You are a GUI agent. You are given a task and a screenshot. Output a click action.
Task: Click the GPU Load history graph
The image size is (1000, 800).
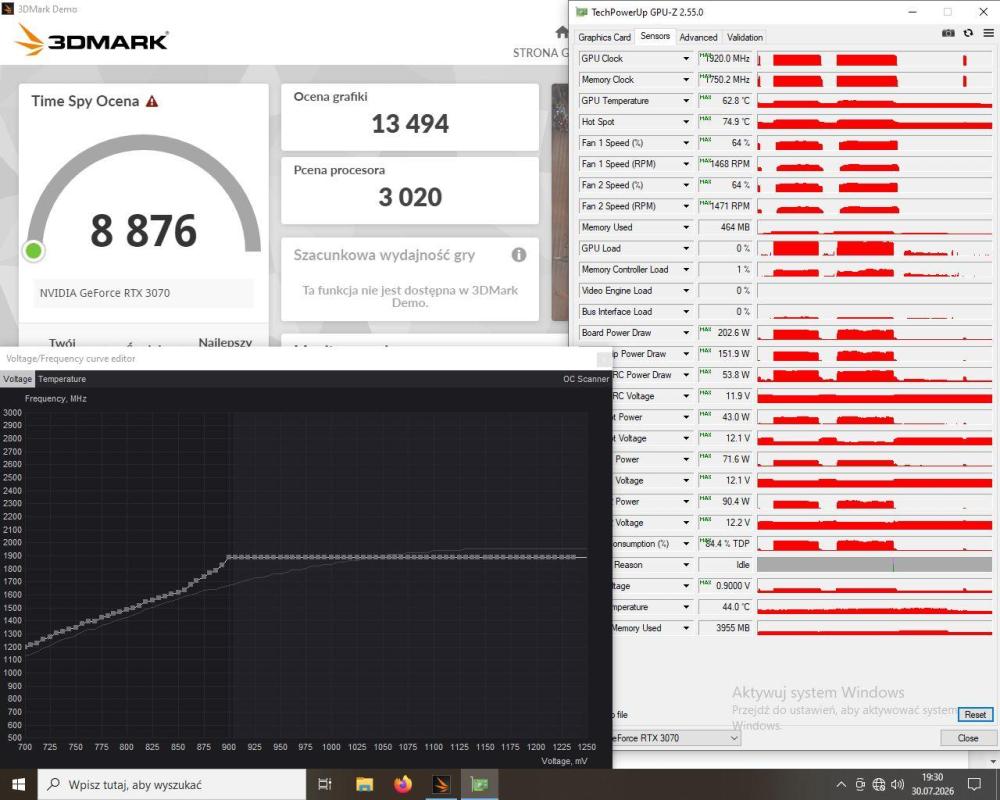click(874, 248)
